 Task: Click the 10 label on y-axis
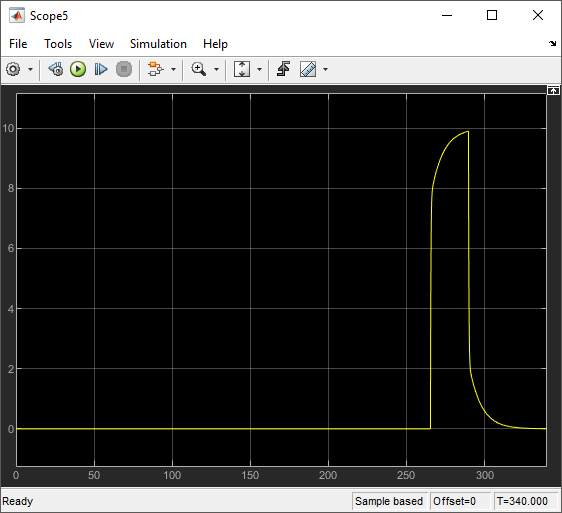8,128
